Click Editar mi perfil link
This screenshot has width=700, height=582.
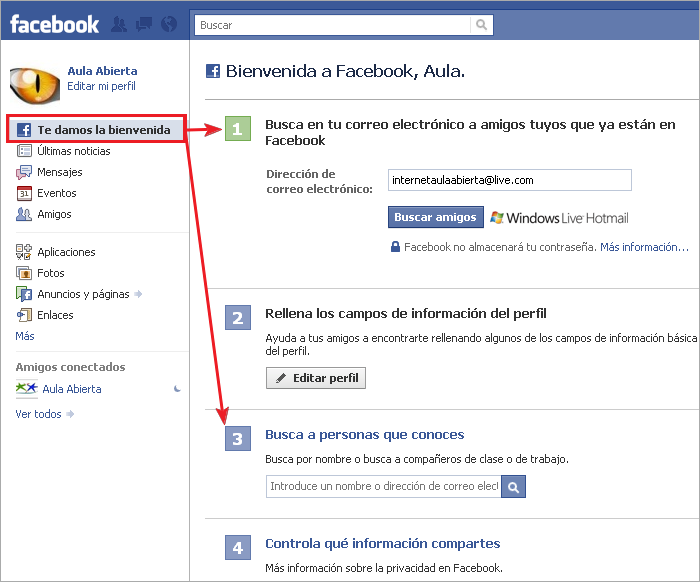click(x=101, y=86)
